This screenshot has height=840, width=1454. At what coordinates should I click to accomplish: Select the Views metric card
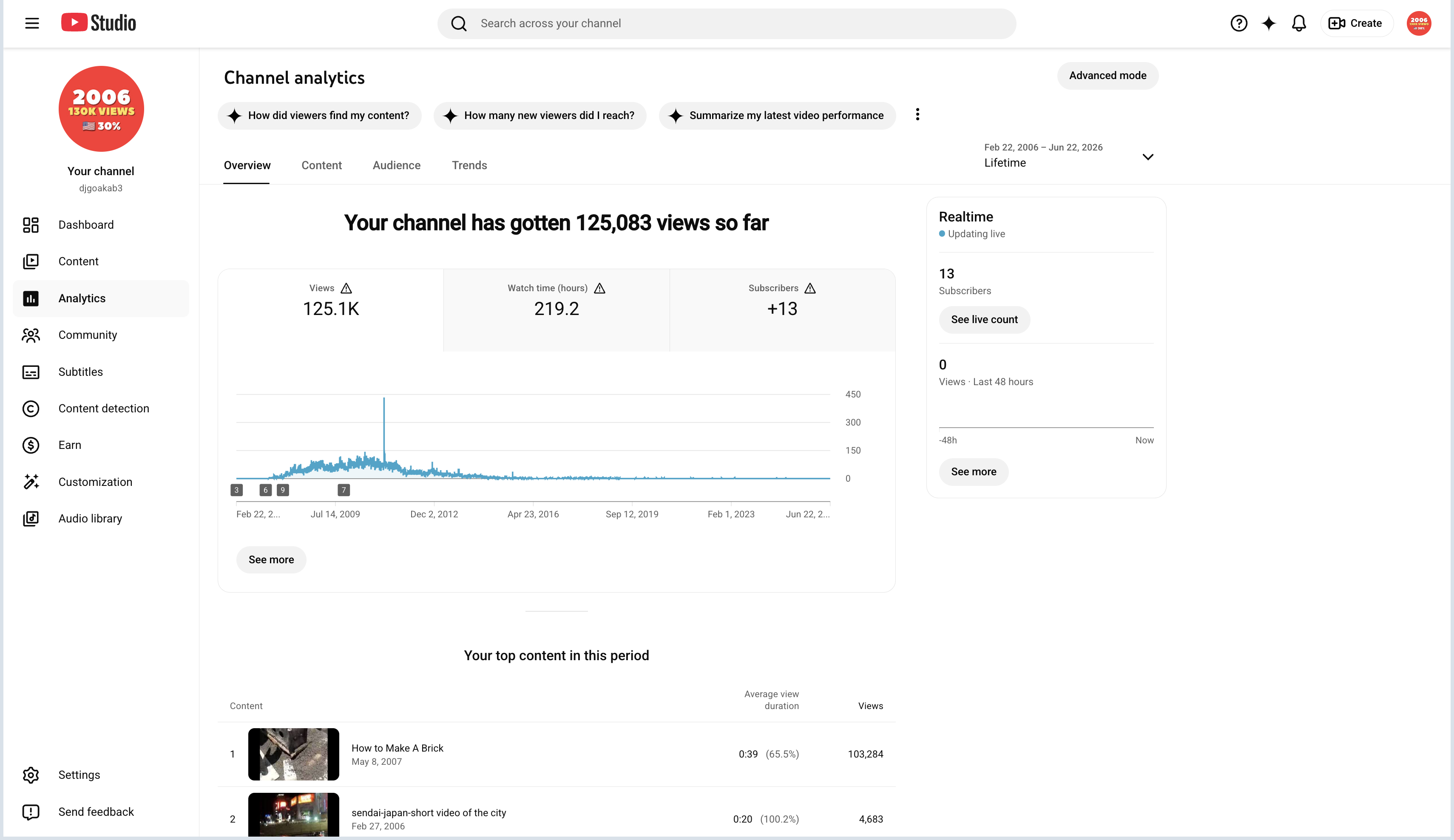331,310
